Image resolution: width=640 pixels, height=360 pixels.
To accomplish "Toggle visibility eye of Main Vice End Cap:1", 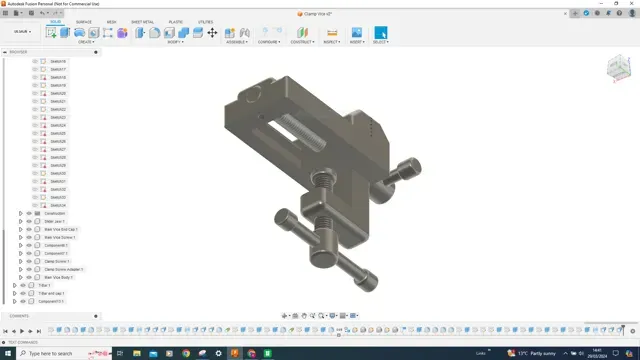I will coord(29,229).
